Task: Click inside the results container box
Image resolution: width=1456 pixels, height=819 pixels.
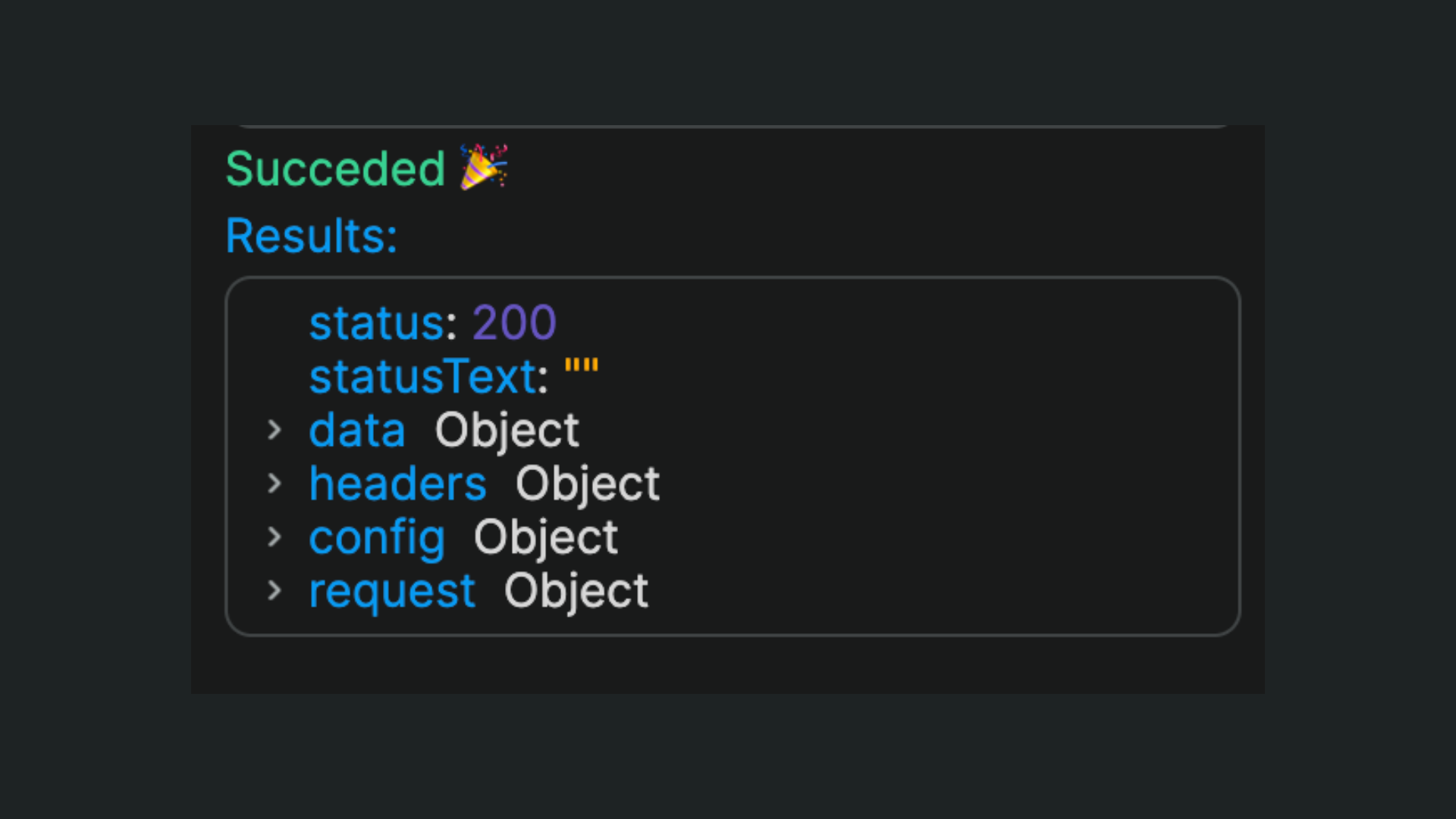Action: 910,455
